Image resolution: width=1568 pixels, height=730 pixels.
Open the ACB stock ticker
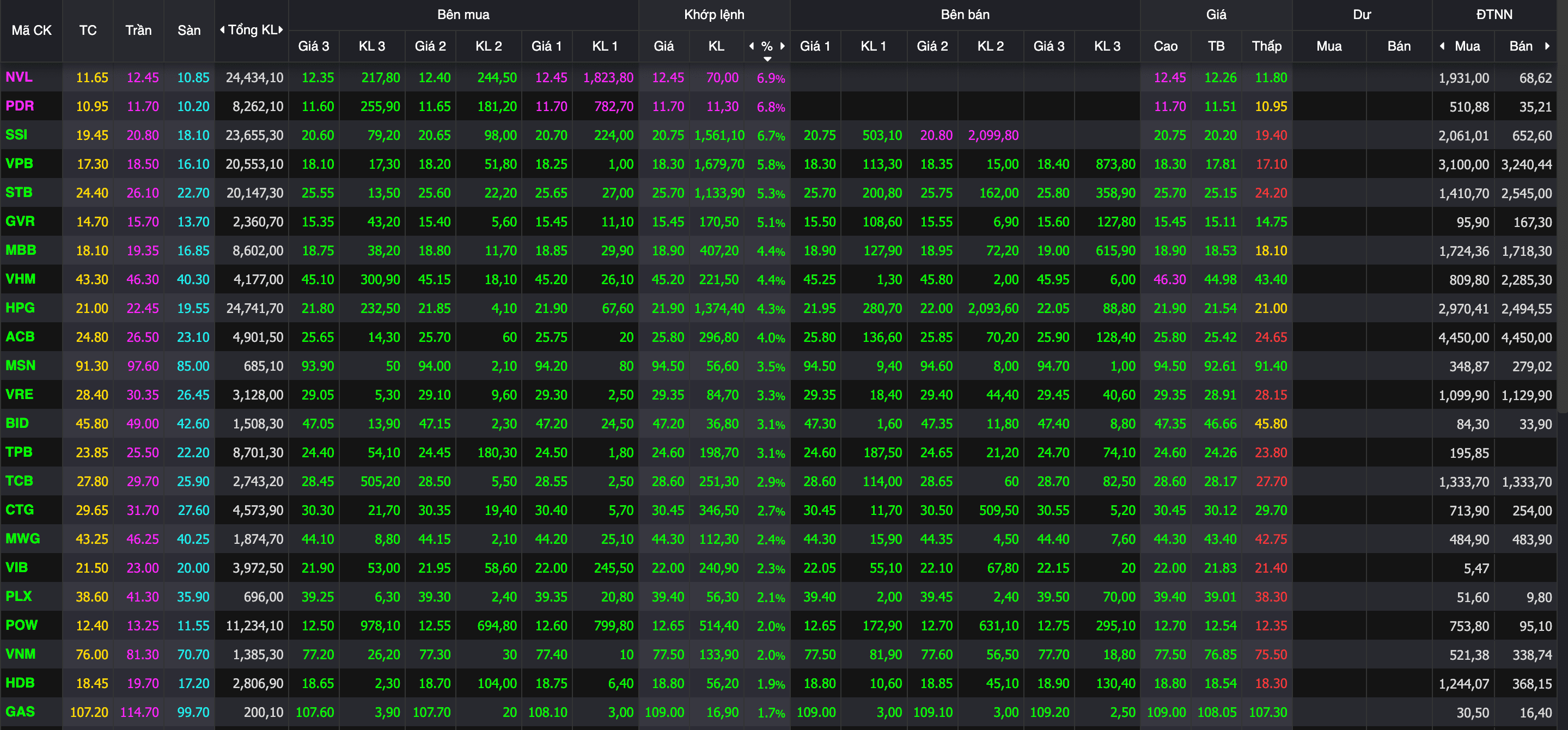pos(20,337)
